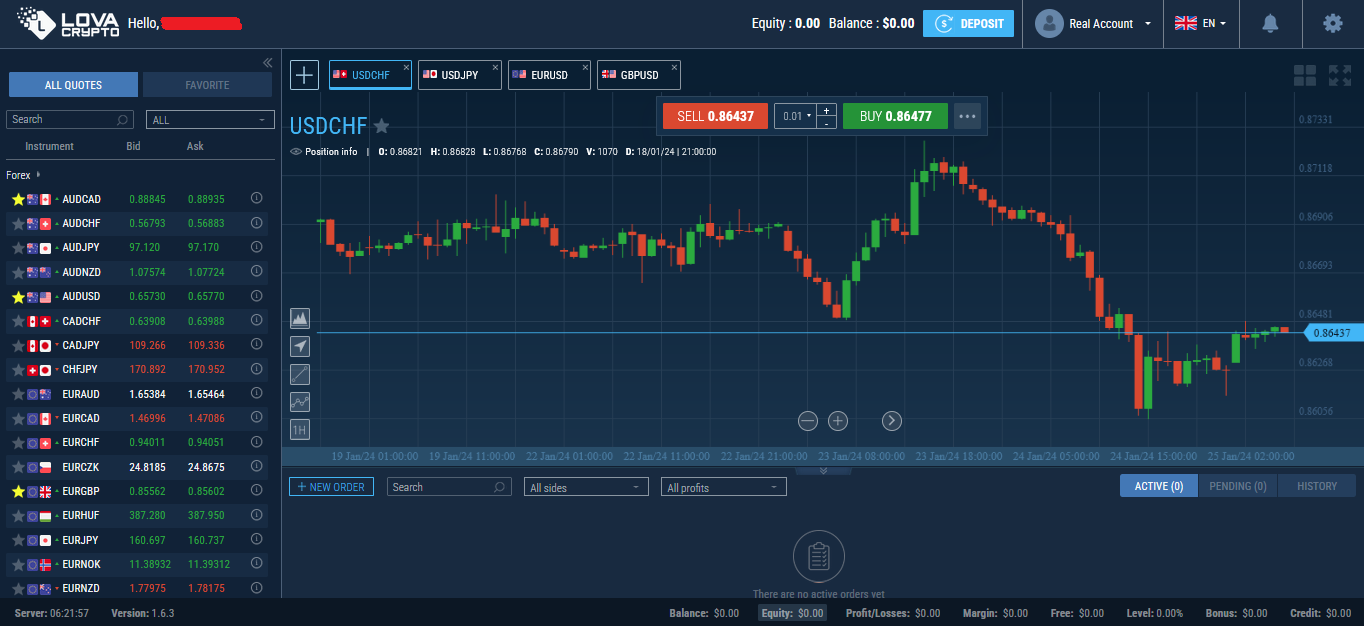
Task: Select the chart type area icon
Action: pos(299,318)
